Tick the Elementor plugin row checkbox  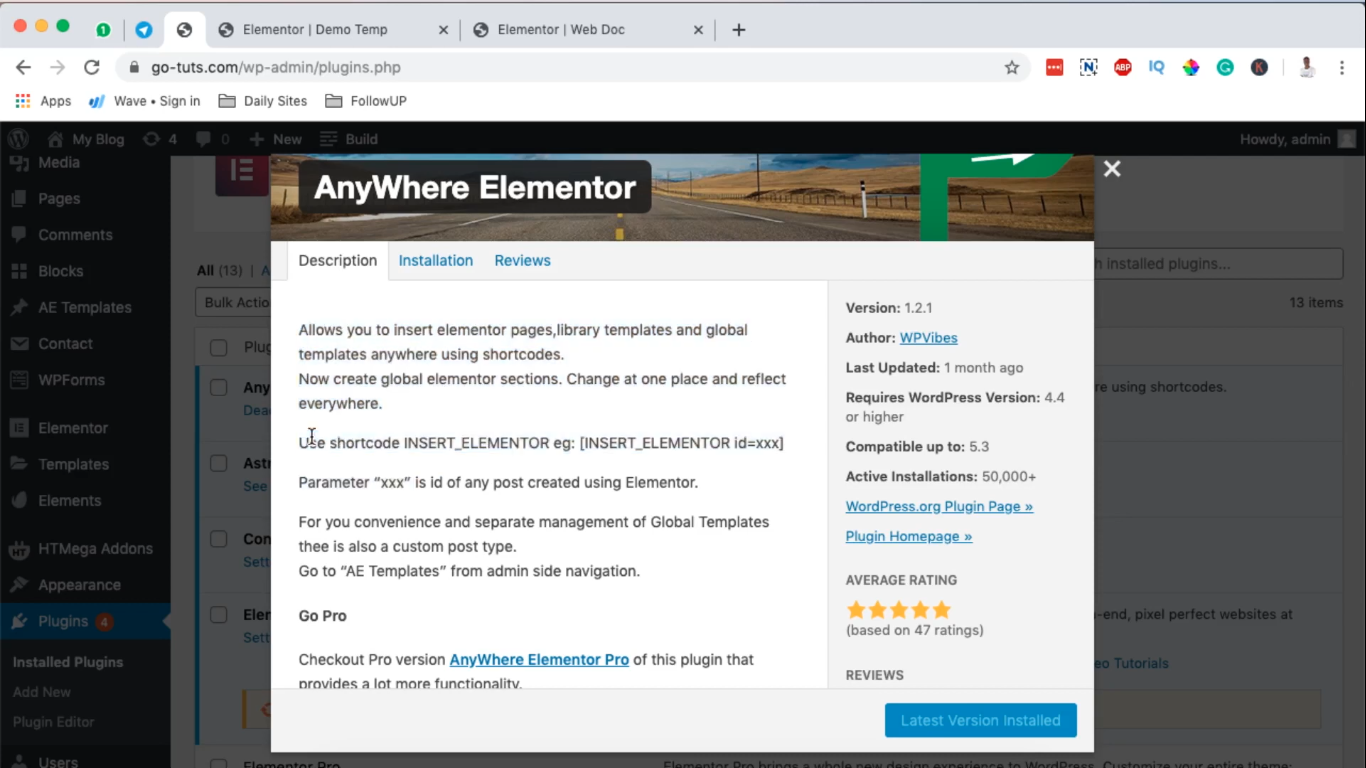click(218, 615)
